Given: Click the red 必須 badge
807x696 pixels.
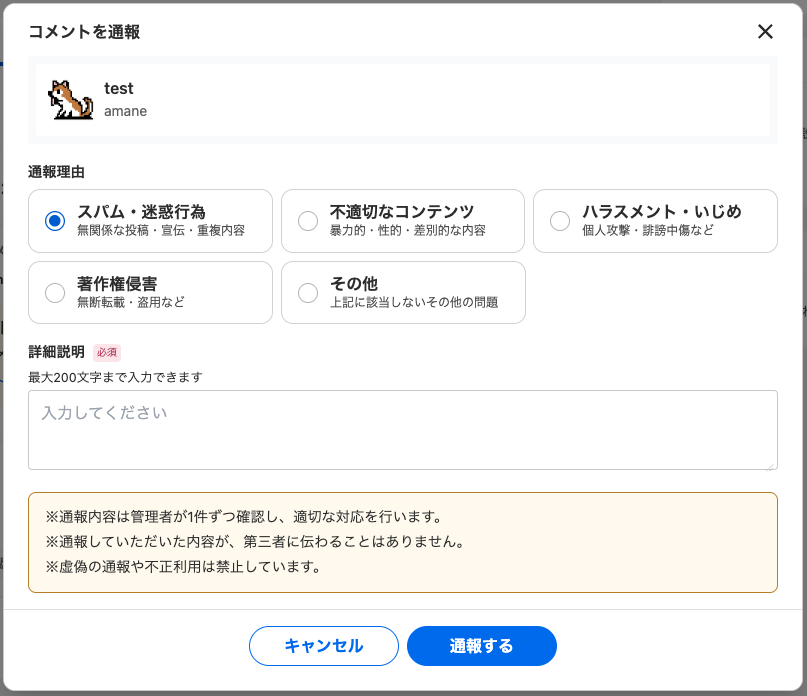Looking at the screenshot, I should click(107, 352).
